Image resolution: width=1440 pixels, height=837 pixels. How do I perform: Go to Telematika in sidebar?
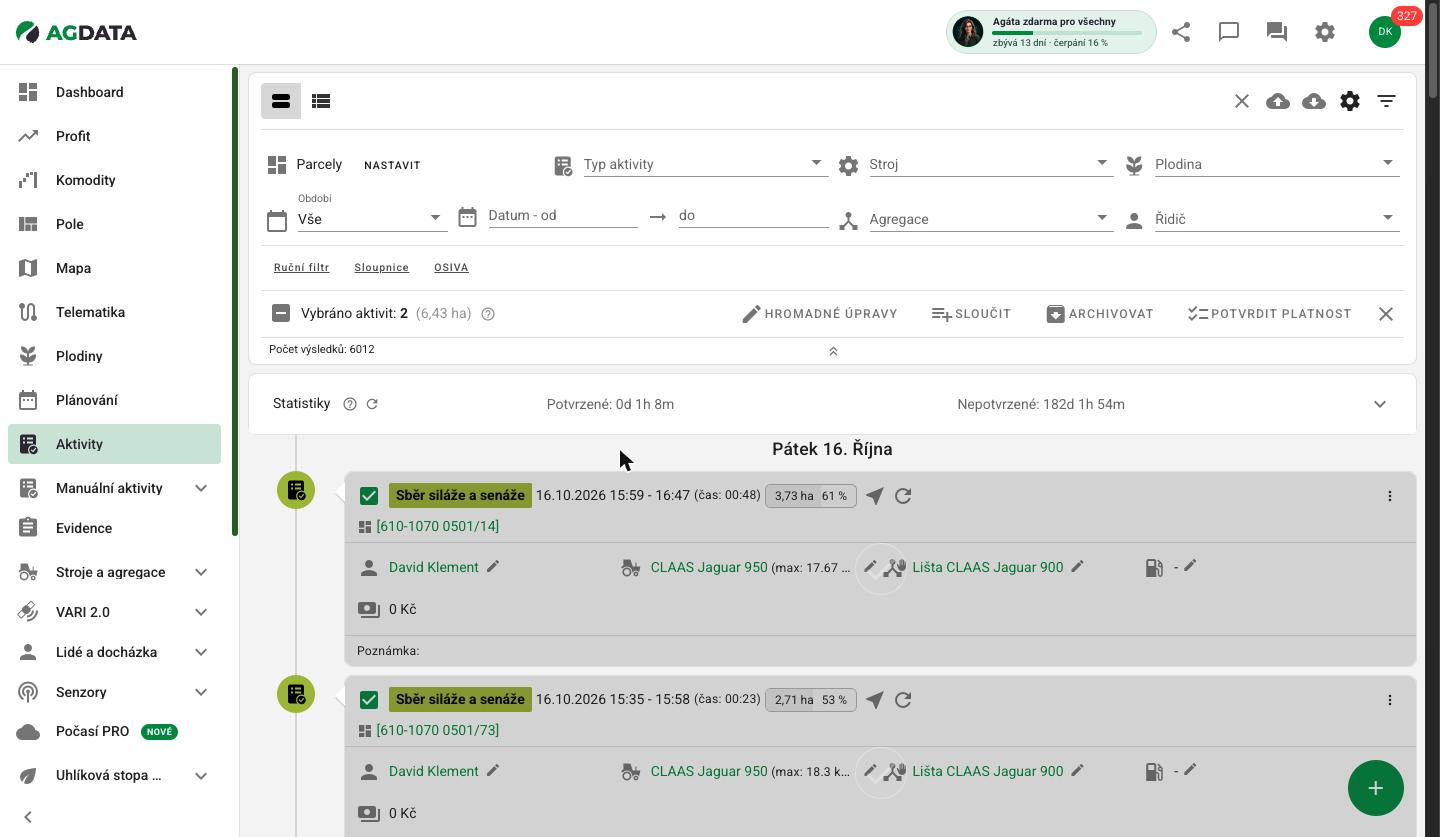114,312
